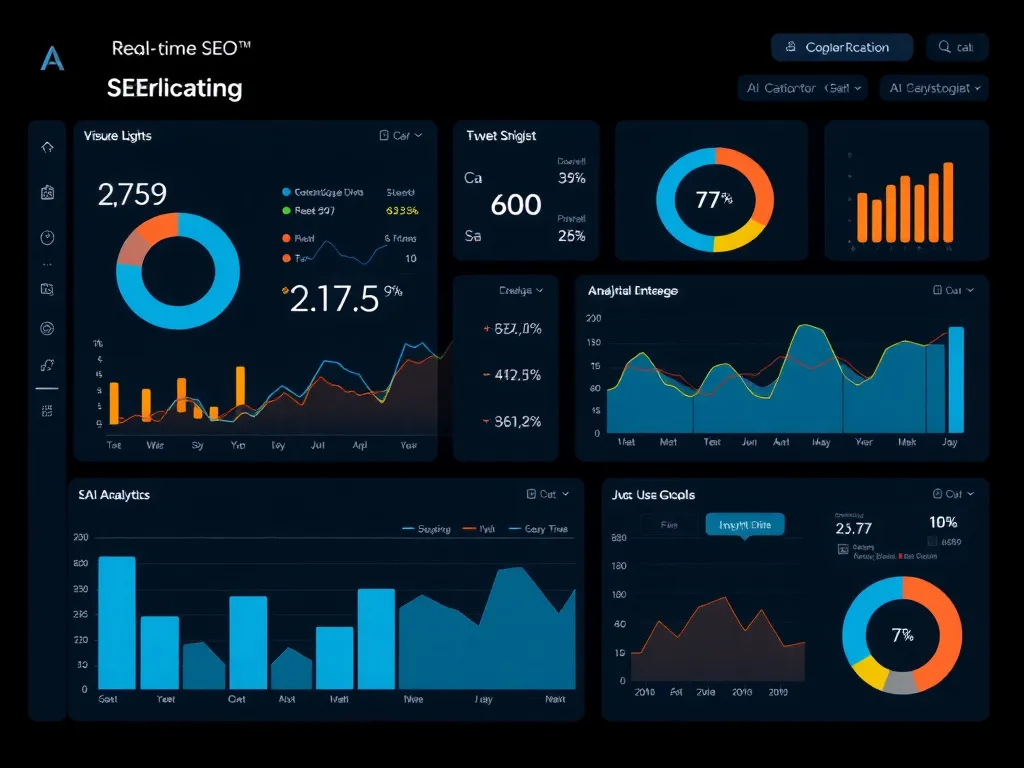Click the 600 value in Twet Shigist
Image resolution: width=1024 pixels, height=768 pixels.
(x=516, y=205)
